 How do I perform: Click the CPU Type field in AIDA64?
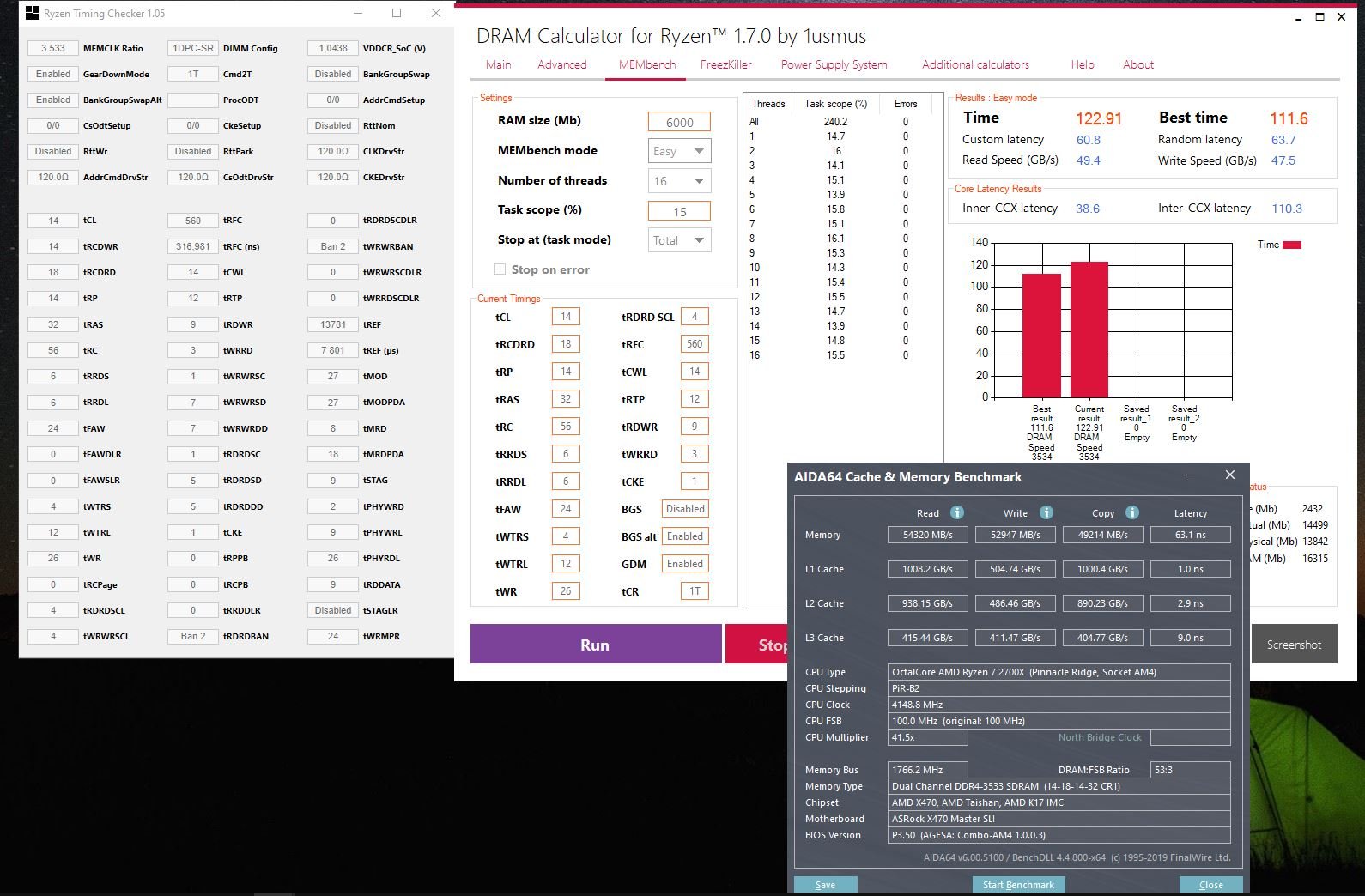[x=1059, y=672]
